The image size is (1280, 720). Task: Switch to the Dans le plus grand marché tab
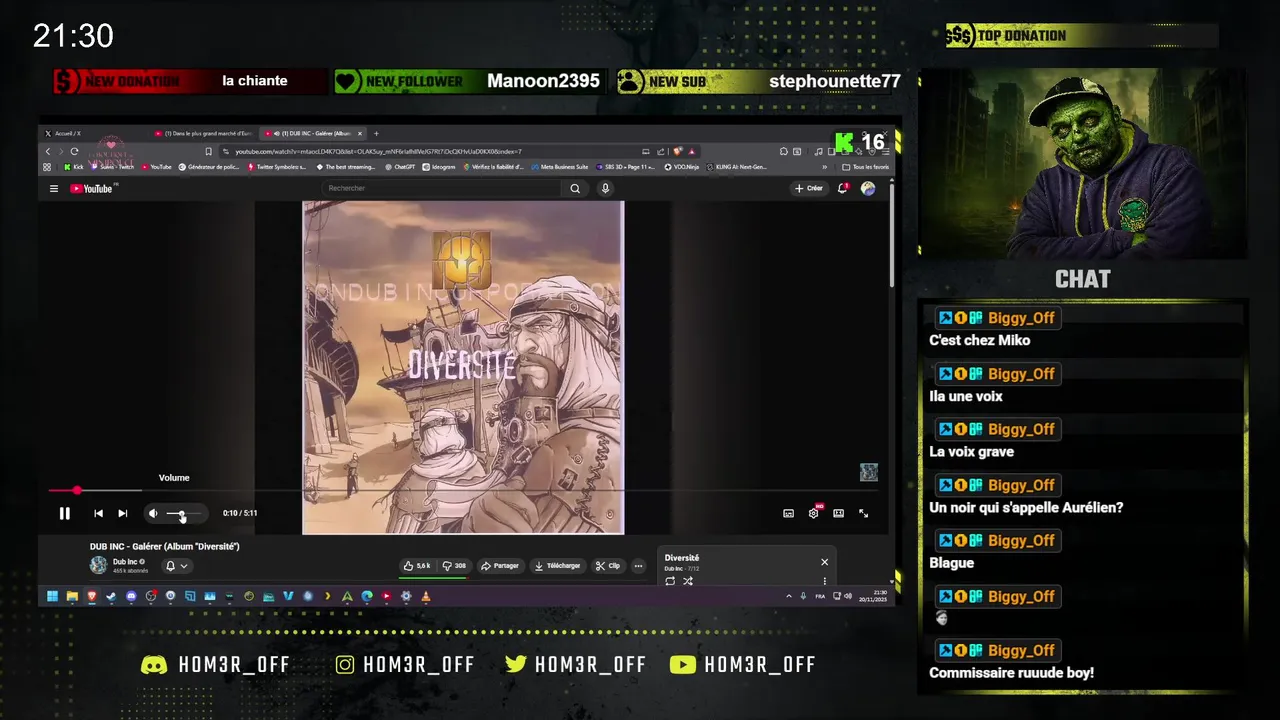205,133
